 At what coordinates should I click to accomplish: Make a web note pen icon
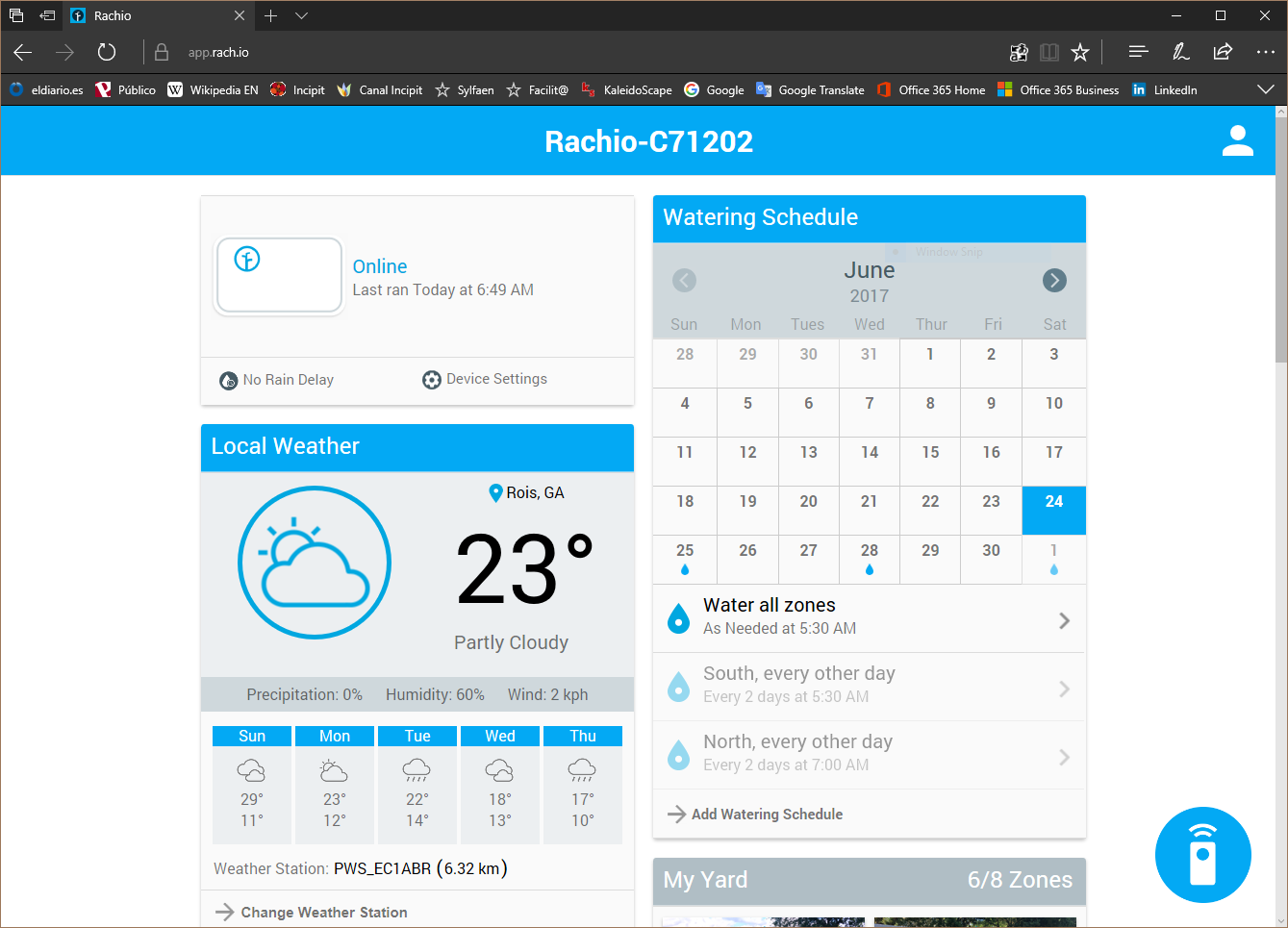click(x=1180, y=52)
